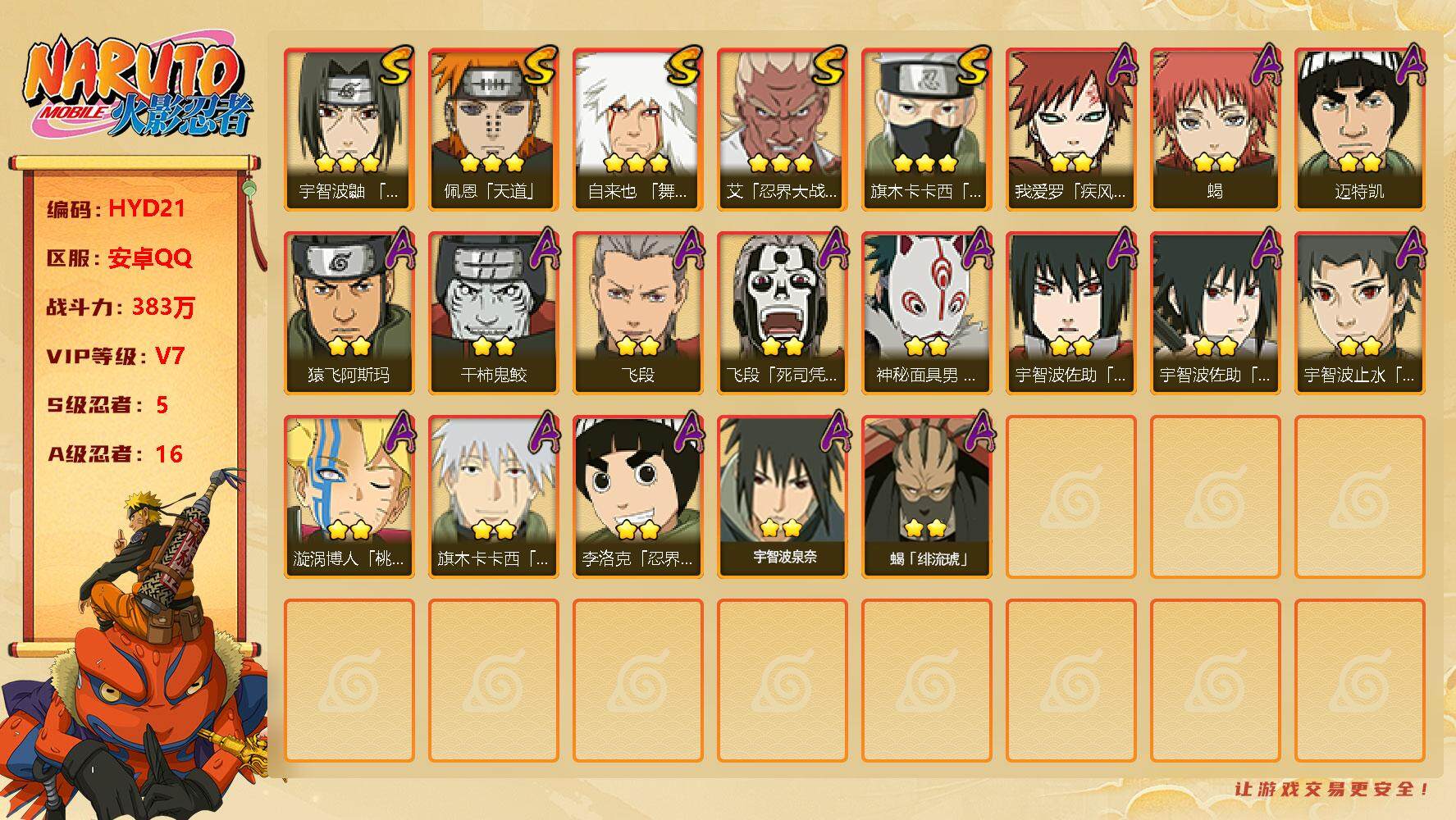Choose the 李洛克「忍界大战」 card
The width and height of the screenshot is (1456, 820).
pos(638,497)
